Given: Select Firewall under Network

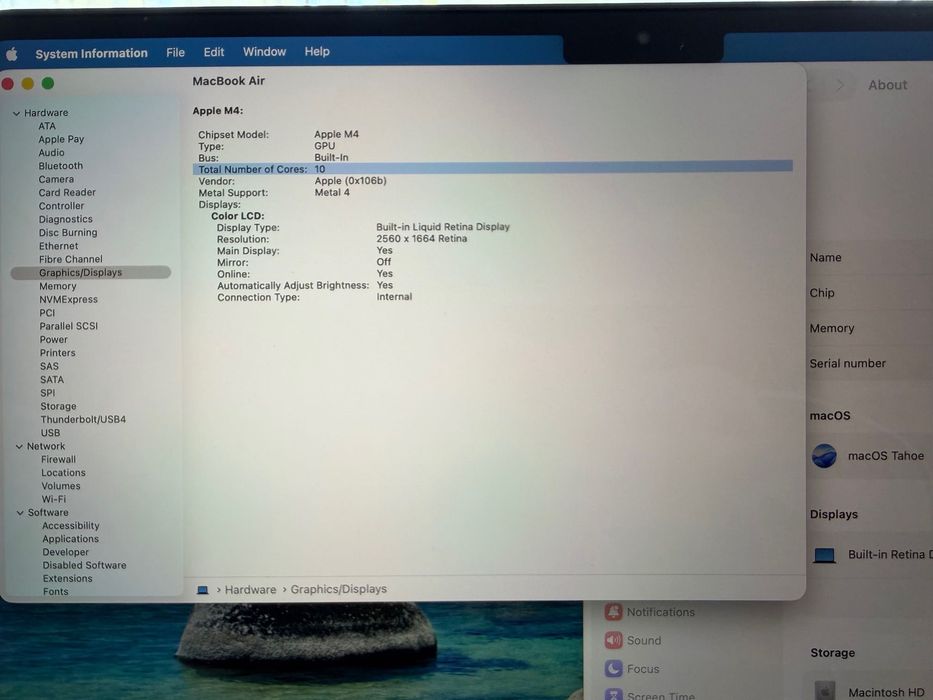Looking at the screenshot, I should tap(58, 460).
